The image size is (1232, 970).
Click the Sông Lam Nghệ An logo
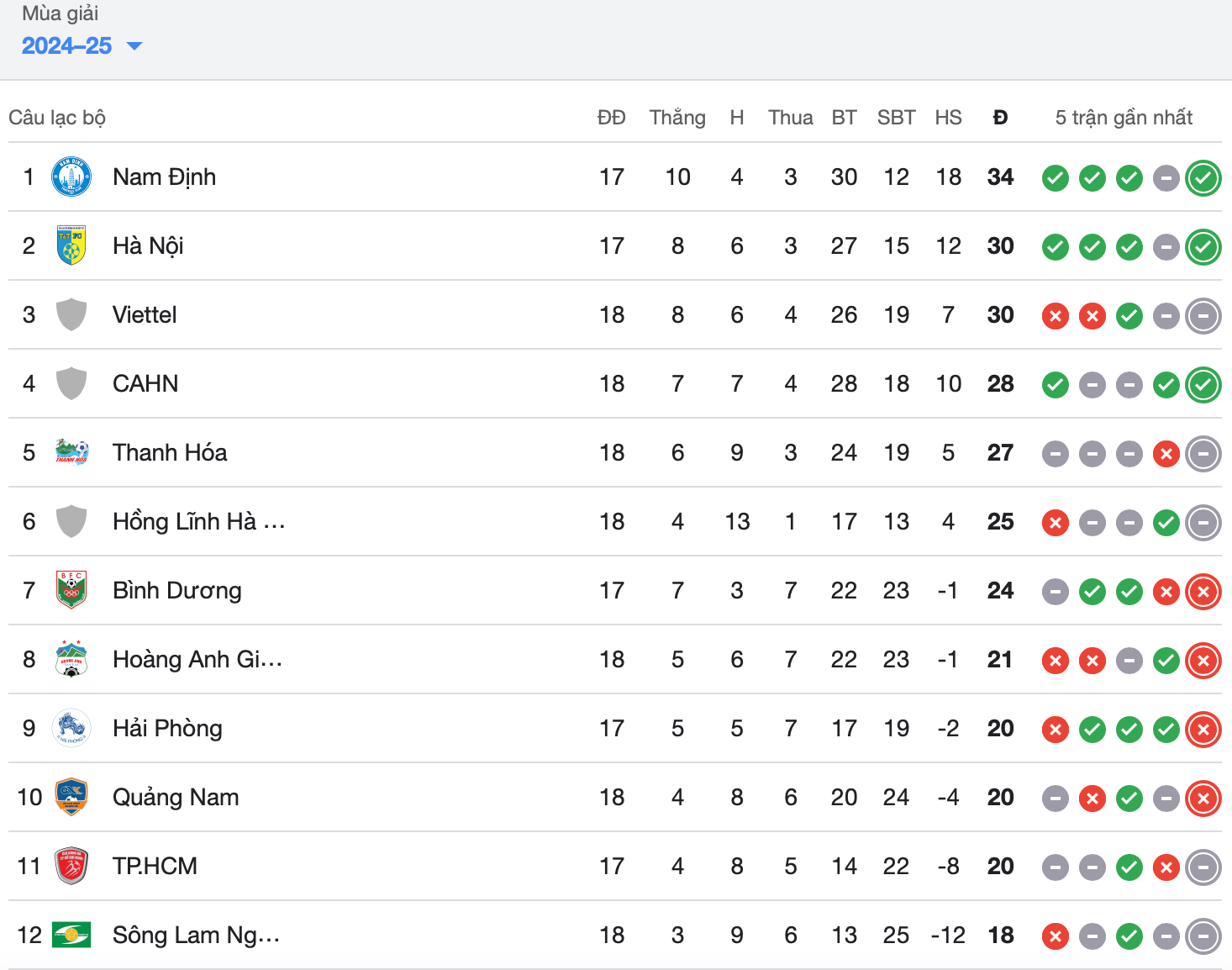71,935
